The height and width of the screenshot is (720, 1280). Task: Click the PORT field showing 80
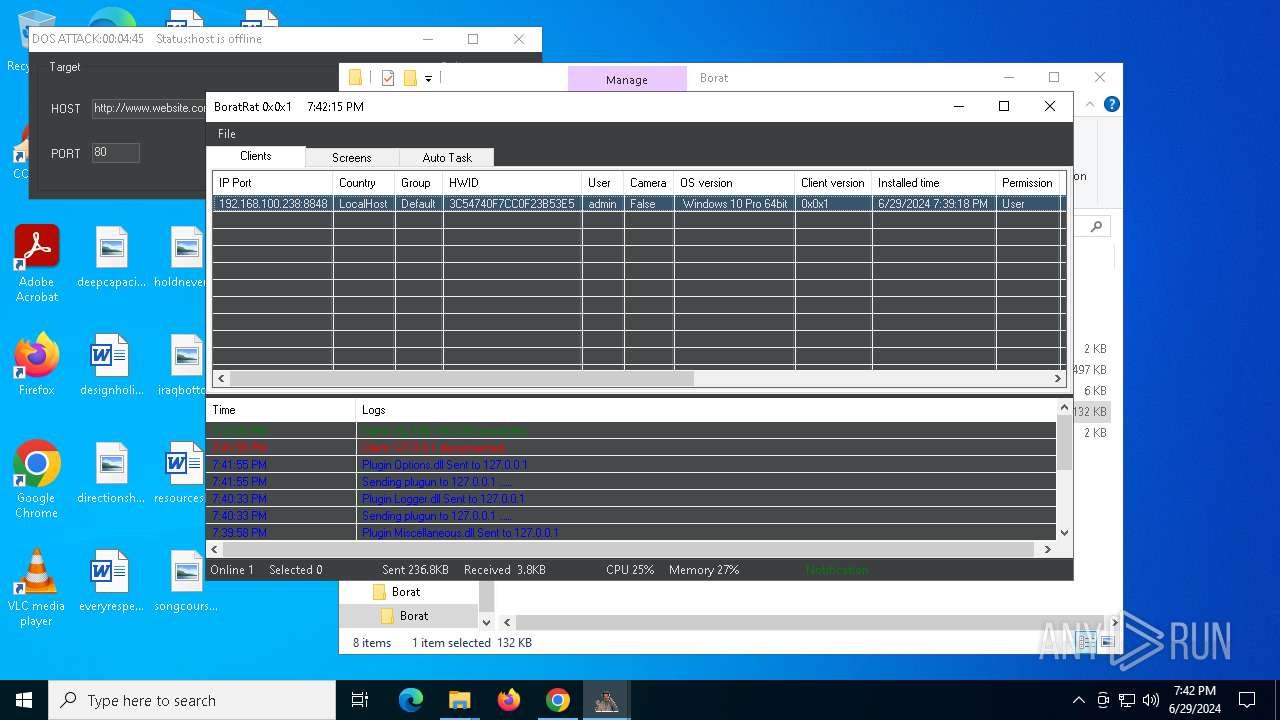pos(116,153)
